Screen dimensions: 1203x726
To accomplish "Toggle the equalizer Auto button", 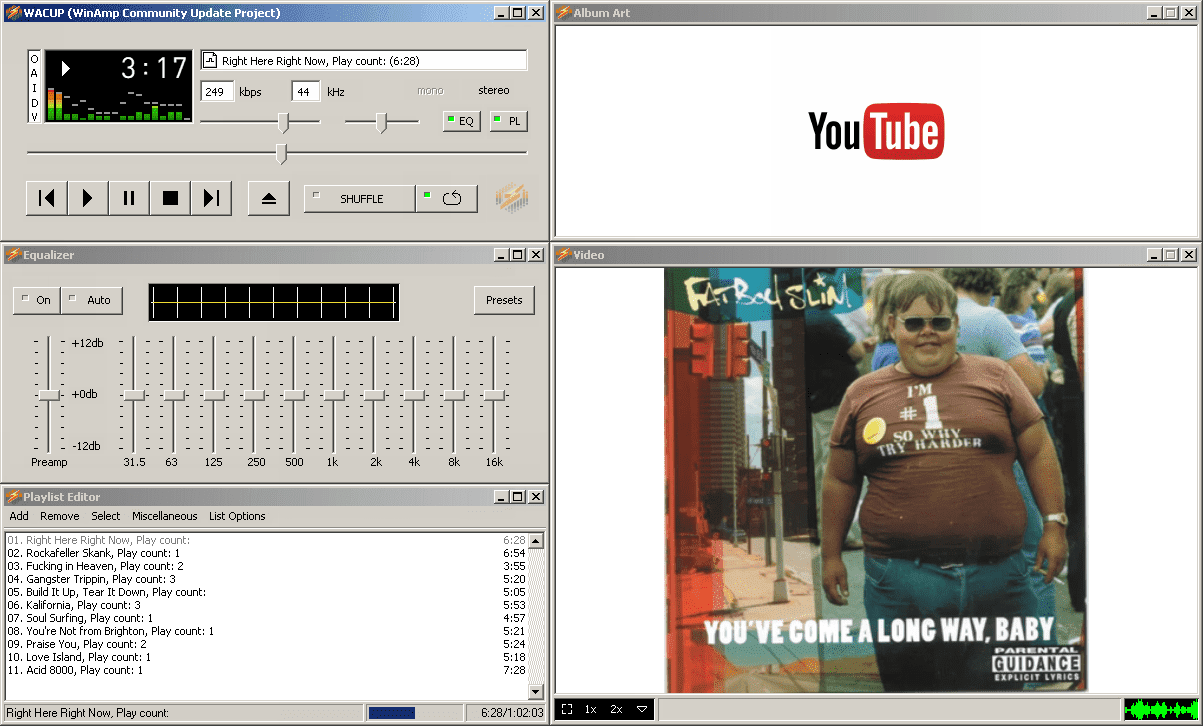I will [91, 299].
